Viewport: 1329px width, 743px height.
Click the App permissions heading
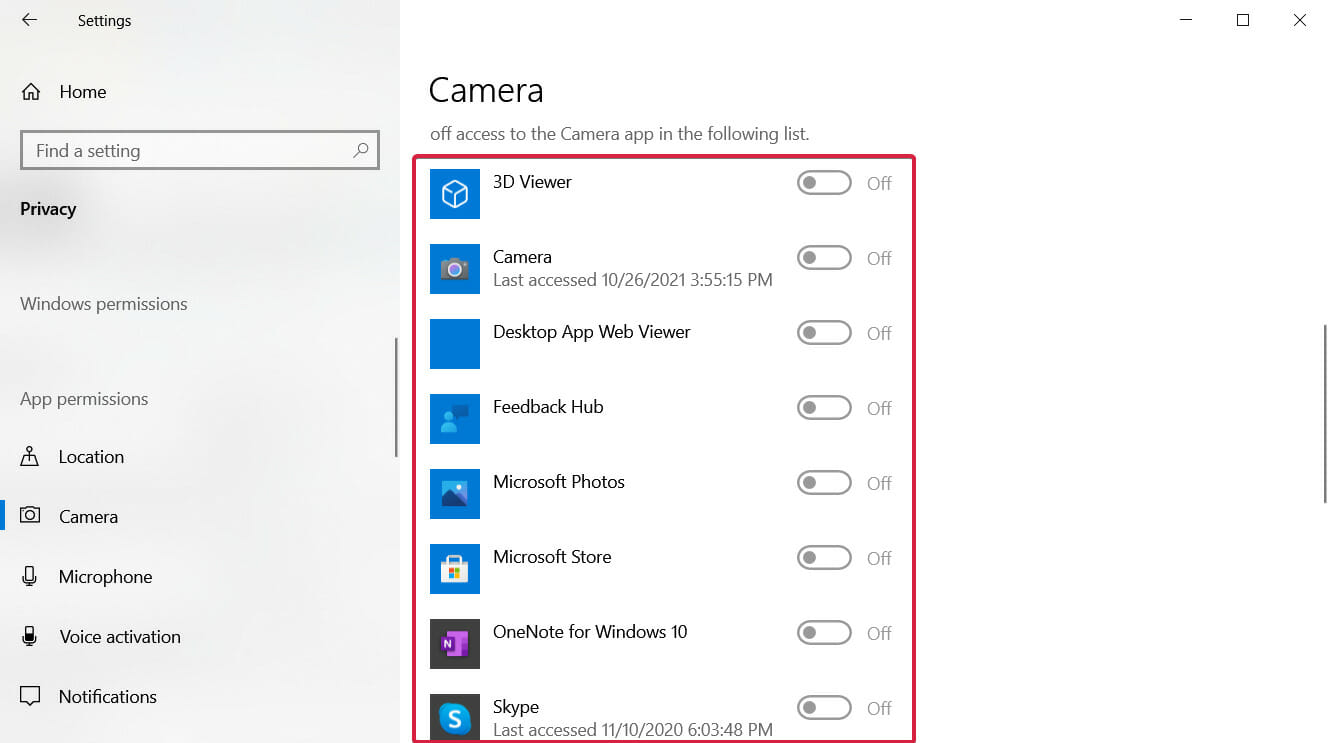point(84,399)
